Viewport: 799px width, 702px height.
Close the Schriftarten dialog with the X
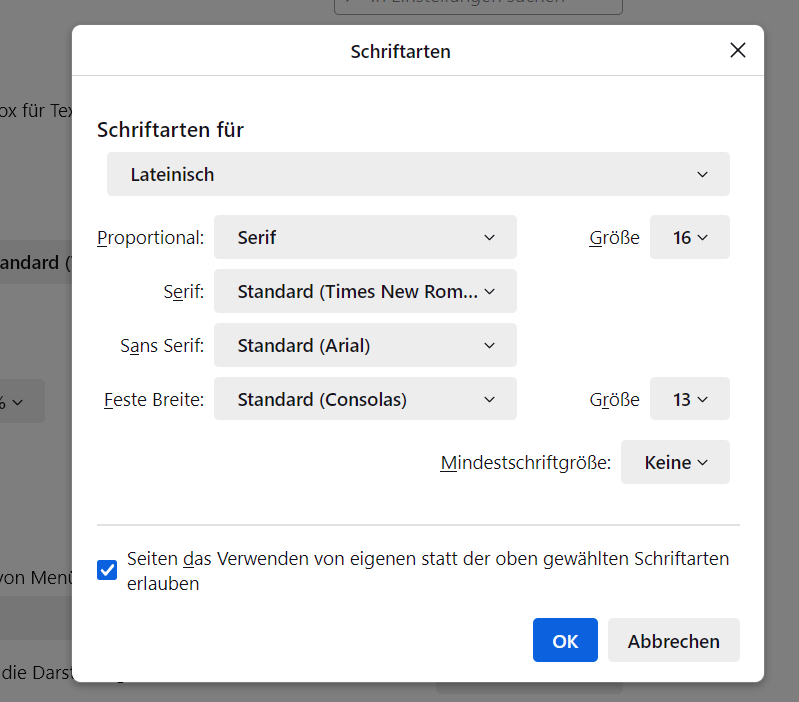pos(738,51)
